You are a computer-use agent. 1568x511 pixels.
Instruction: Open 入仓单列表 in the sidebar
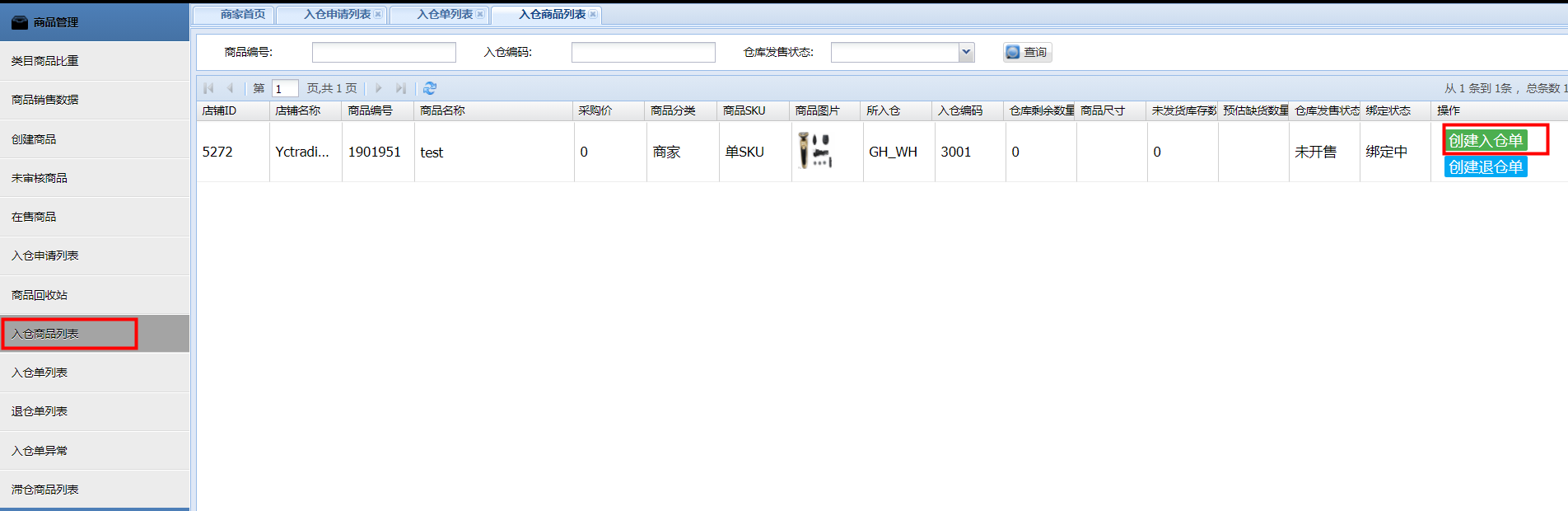click(40, 373)
